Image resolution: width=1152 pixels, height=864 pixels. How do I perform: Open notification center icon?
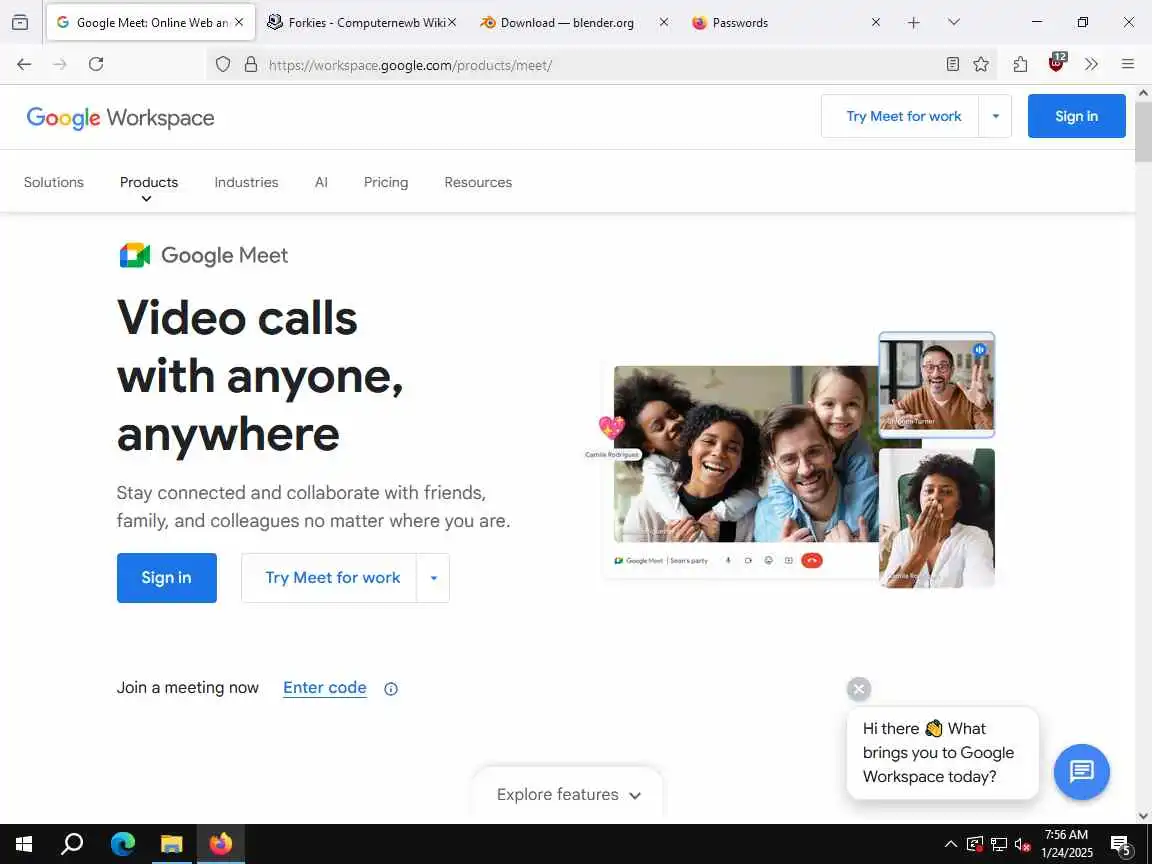pos(1120,845)
